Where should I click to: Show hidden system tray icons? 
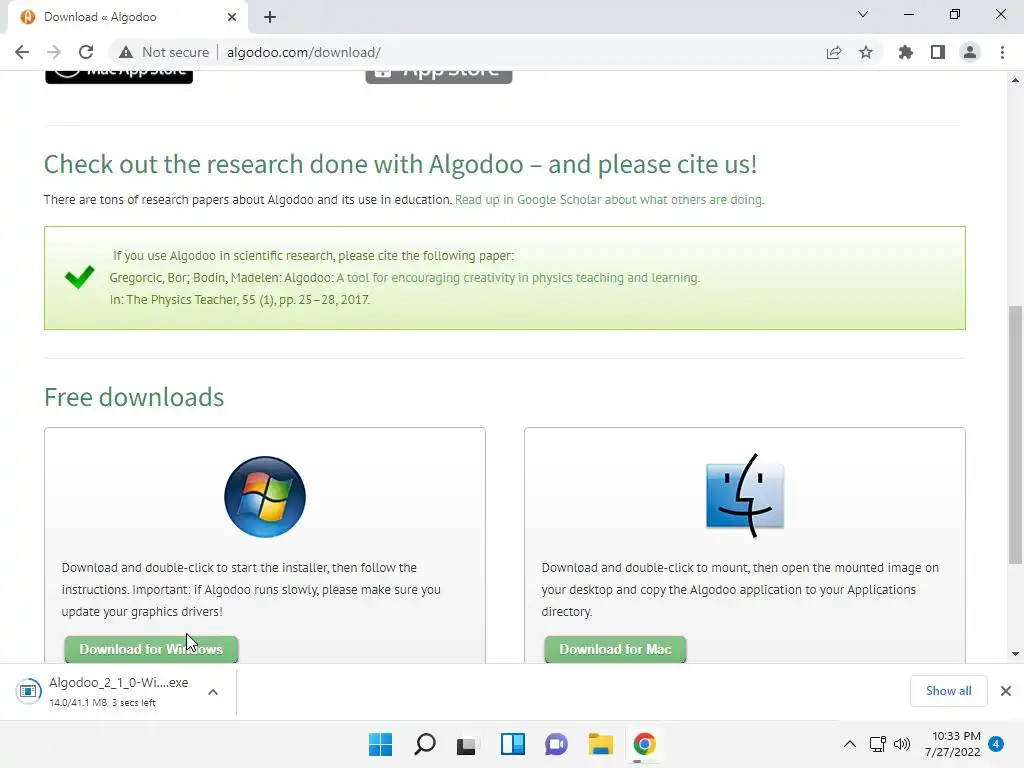[850, 744]
